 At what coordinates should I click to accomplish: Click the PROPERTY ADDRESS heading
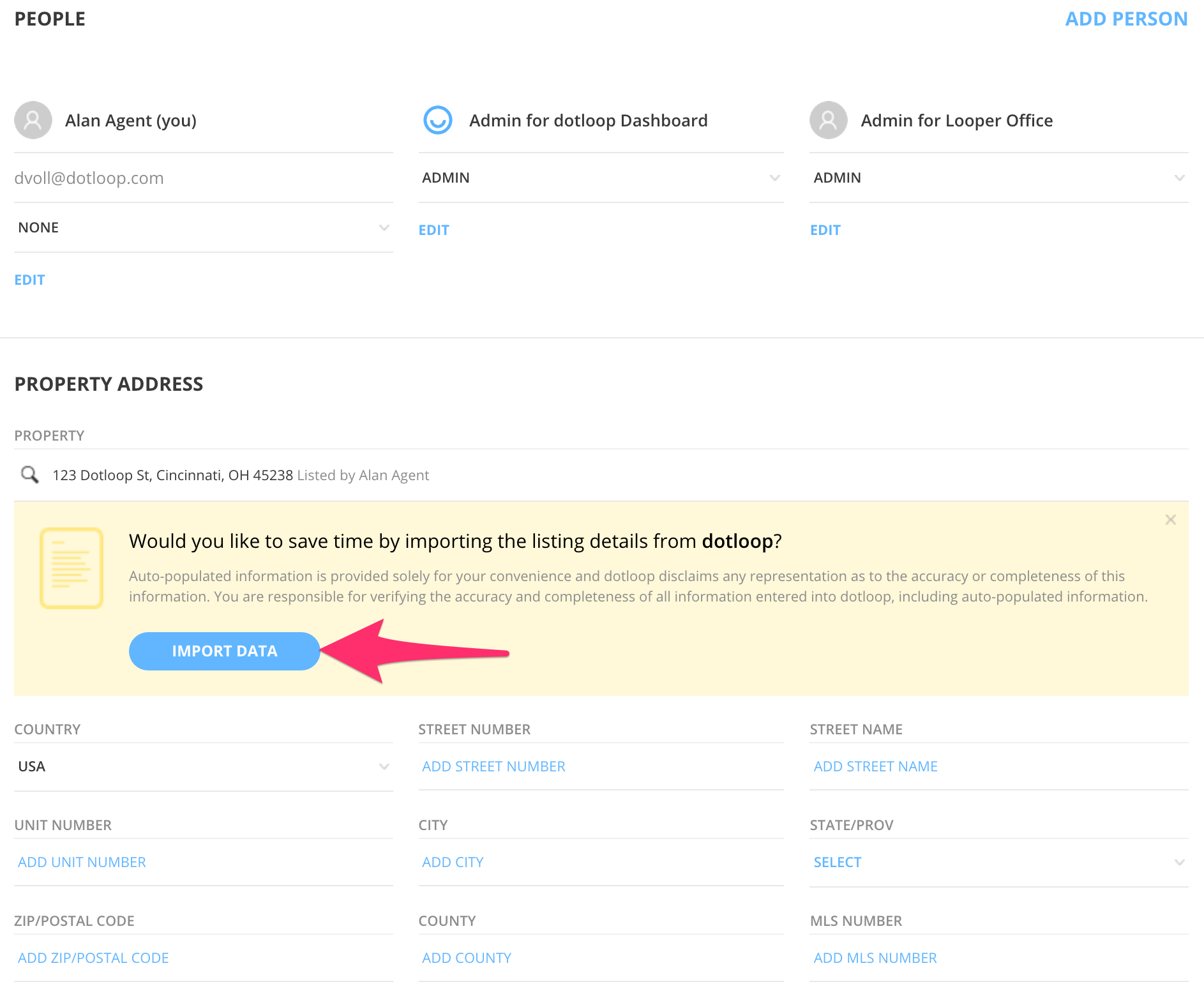tap(109, 384)
